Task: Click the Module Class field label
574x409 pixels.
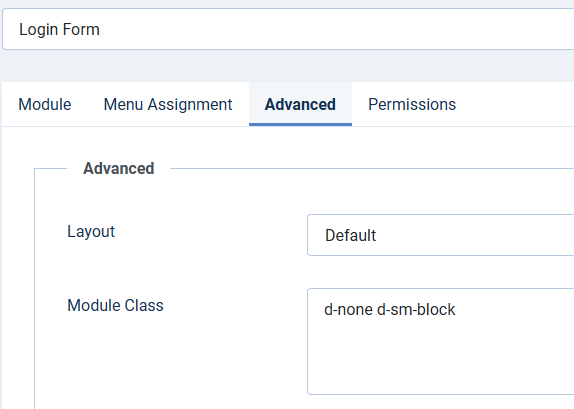Action: pyautogui.click(x=115, y=305)
